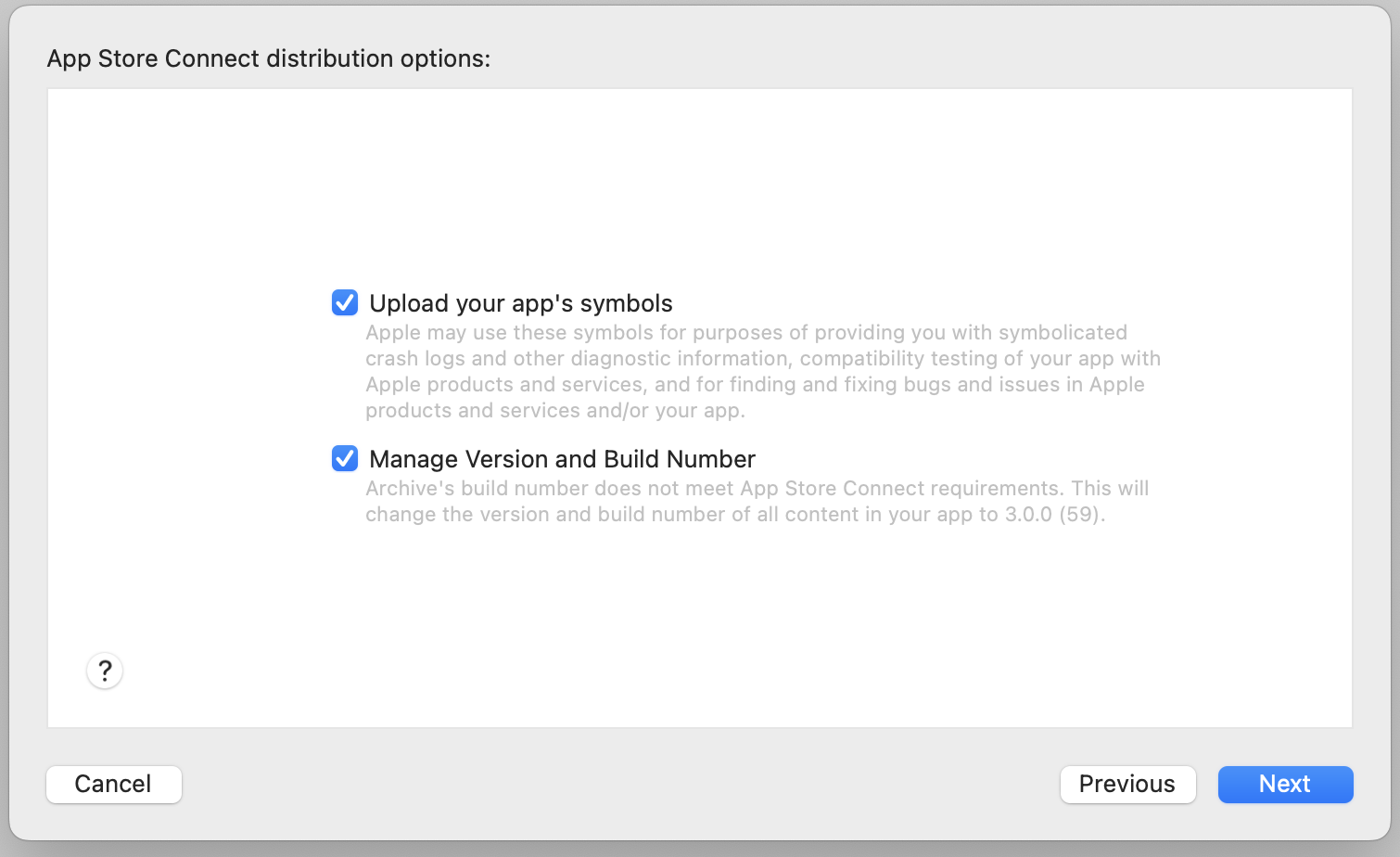The image size is (1400, 857).
Task: Click the blue checkmark beside Upload symbols
Action: click(345, 302)
